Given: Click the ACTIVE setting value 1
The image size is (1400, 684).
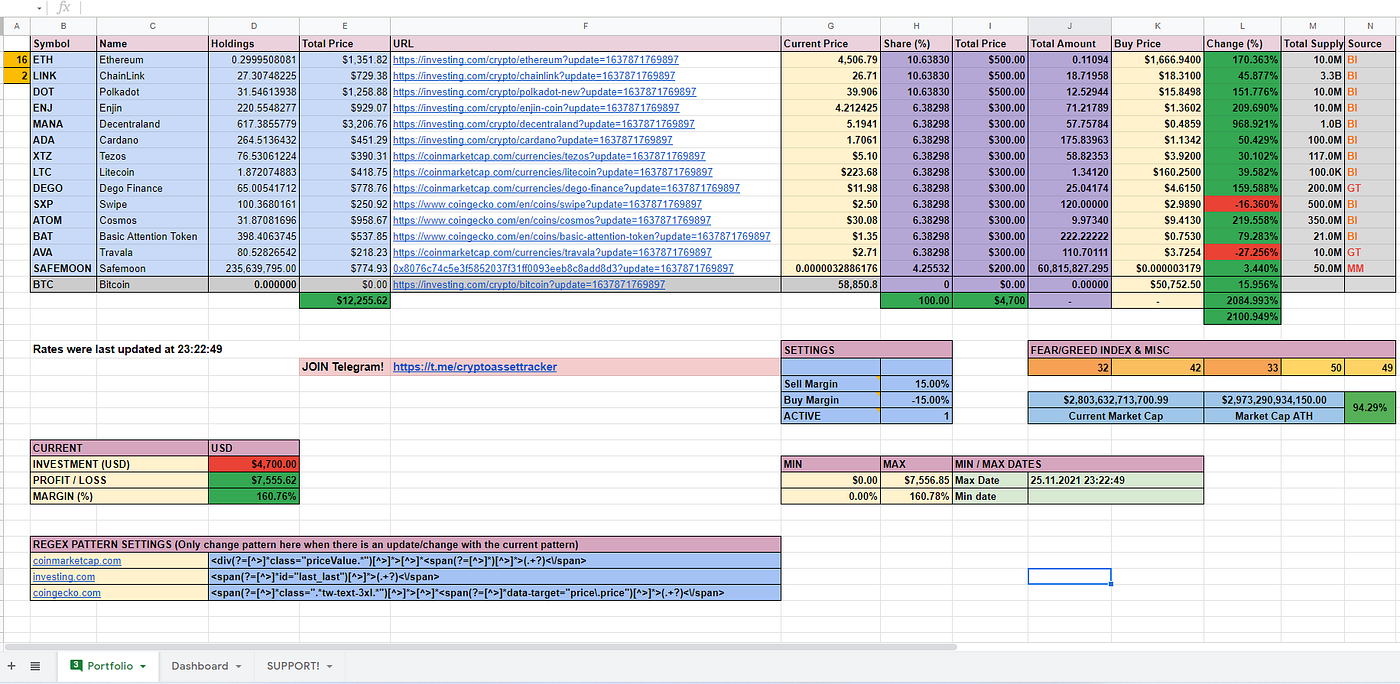Looking at the screenshot, I should (916, 416).
